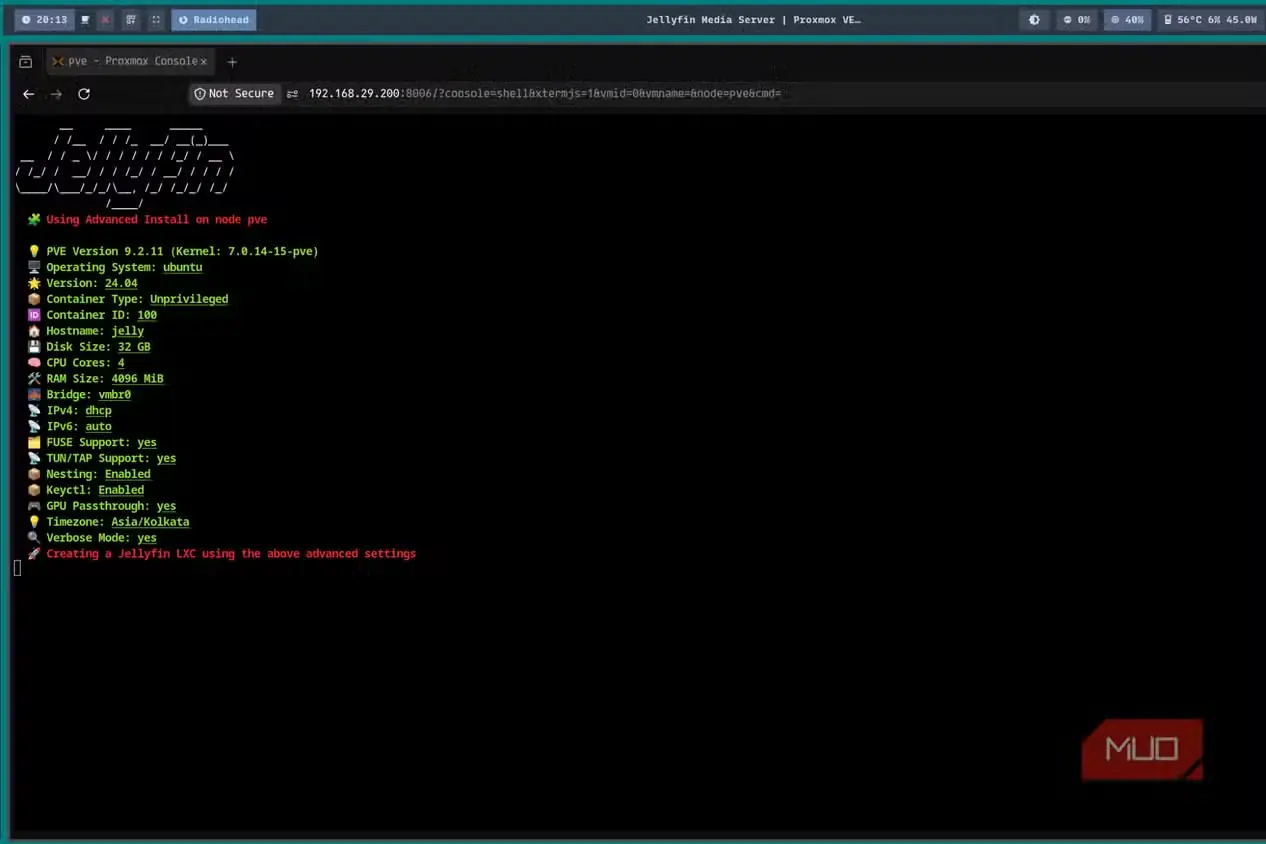
Task: Click the 0% status indicator
Action: pyautogui.click(x=1076, y=20)
